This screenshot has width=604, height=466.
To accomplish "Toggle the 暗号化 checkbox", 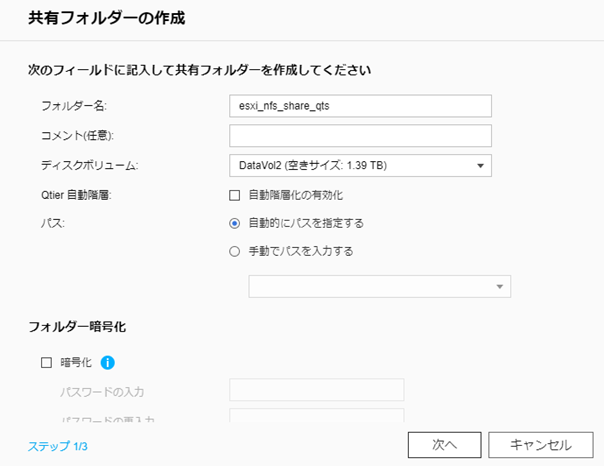I will [x=46, y=363].
